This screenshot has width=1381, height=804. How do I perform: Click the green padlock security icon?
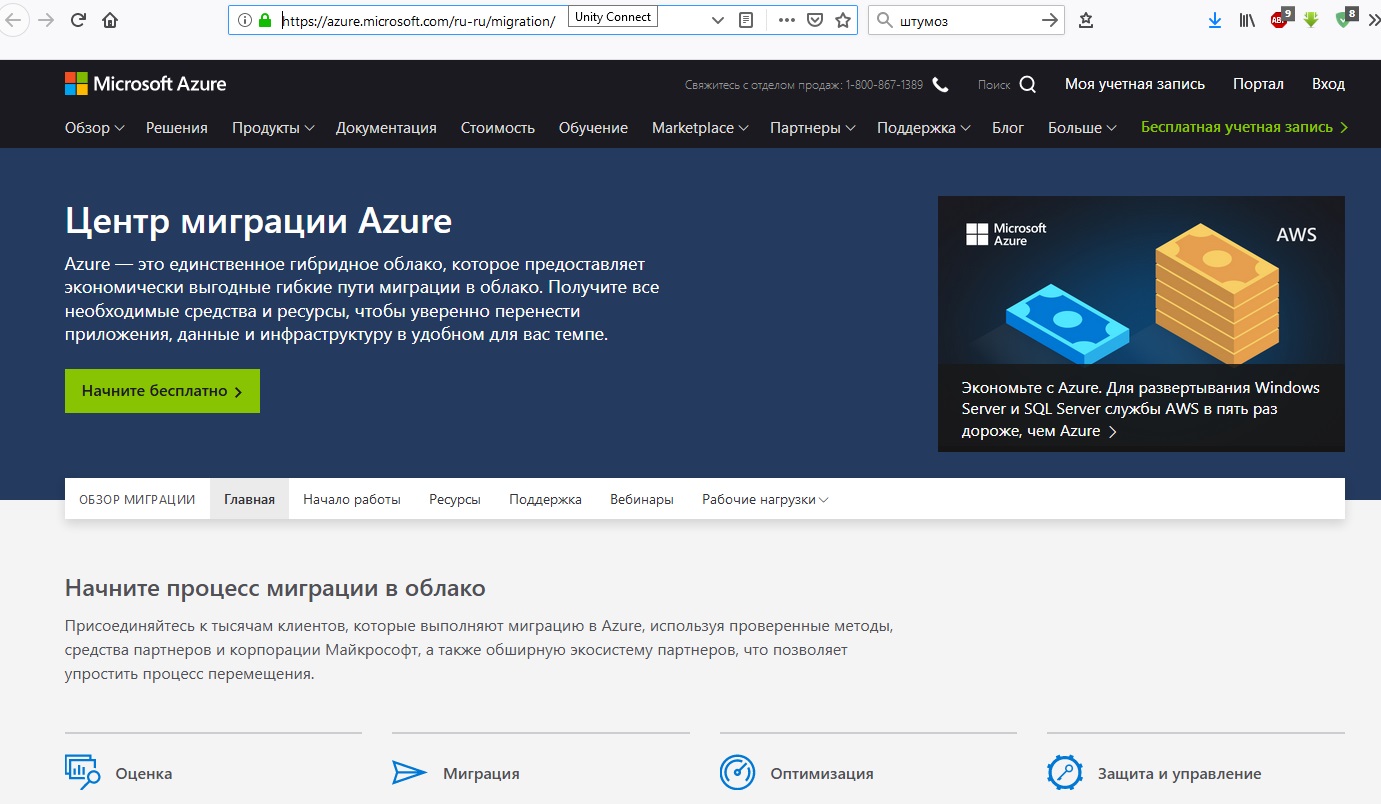click(x=265, y=20)
